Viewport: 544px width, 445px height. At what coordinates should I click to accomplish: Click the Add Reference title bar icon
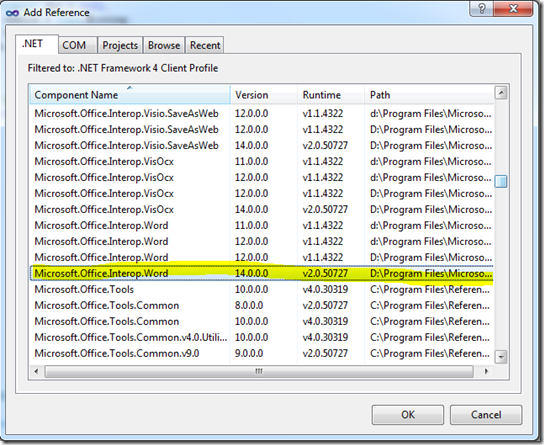[12, 13]
